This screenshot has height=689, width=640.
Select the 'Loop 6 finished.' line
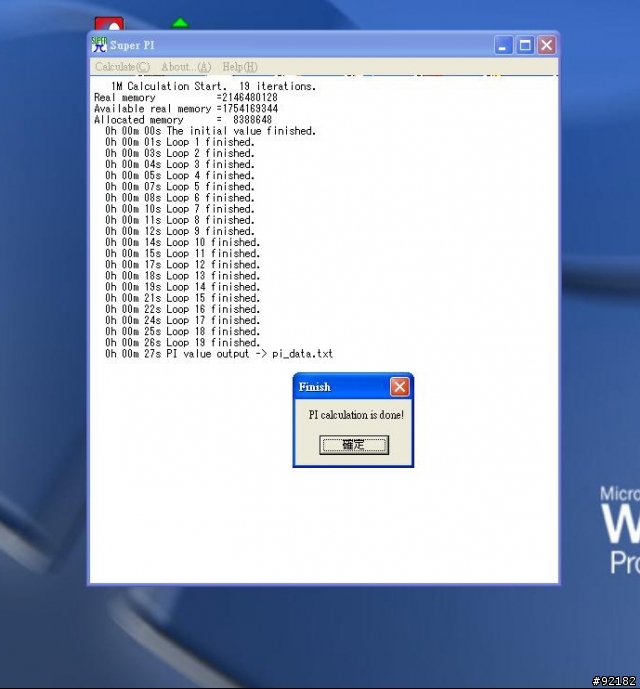[180, 198]
